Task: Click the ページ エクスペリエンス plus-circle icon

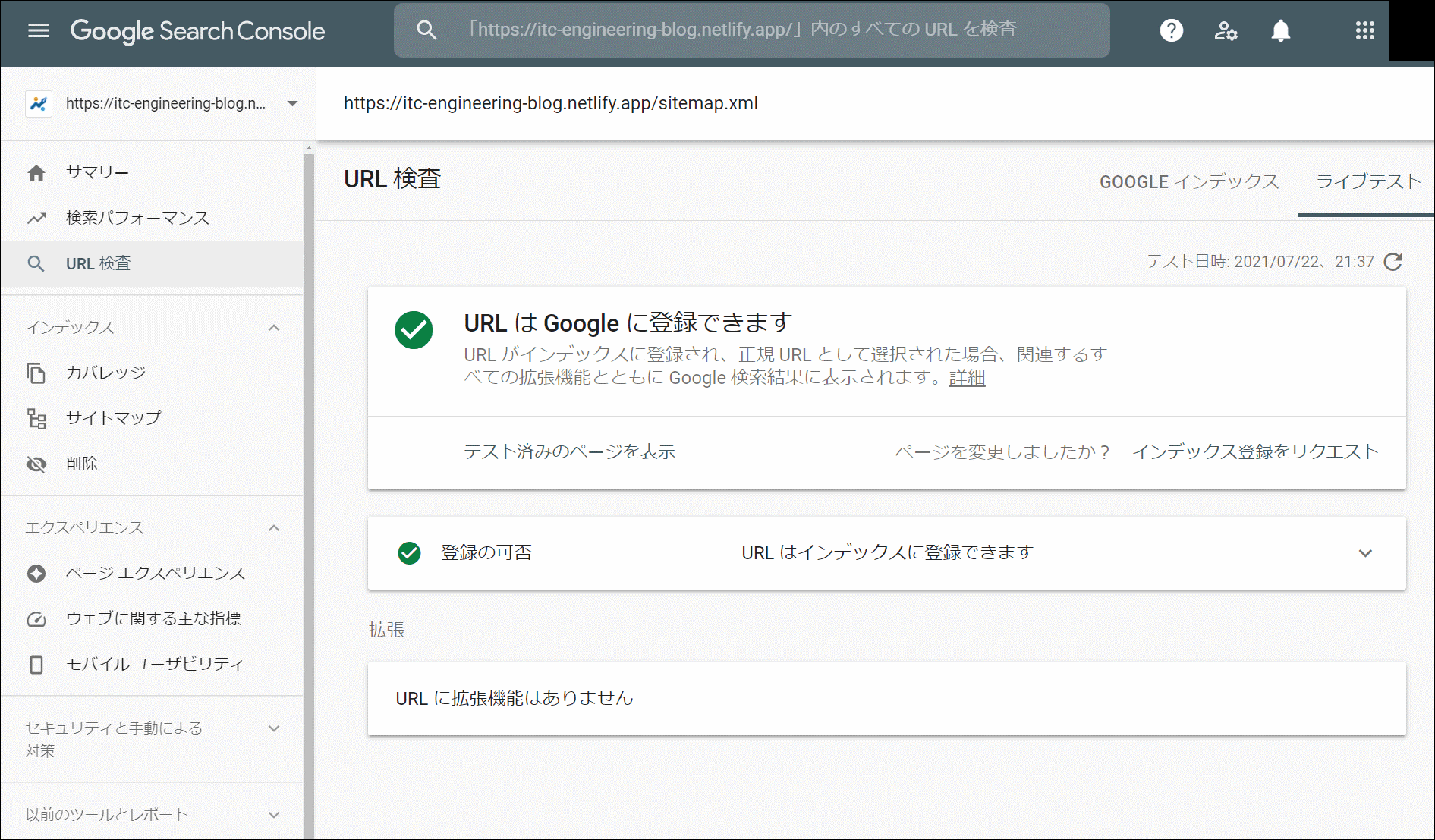Action: click(36, 574)
